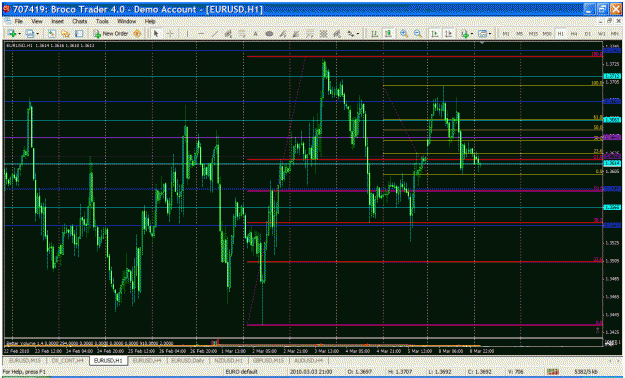Screen dimensions: 625x378
Task: Choose the equidistant channel tool
Action: click(228, 34)
